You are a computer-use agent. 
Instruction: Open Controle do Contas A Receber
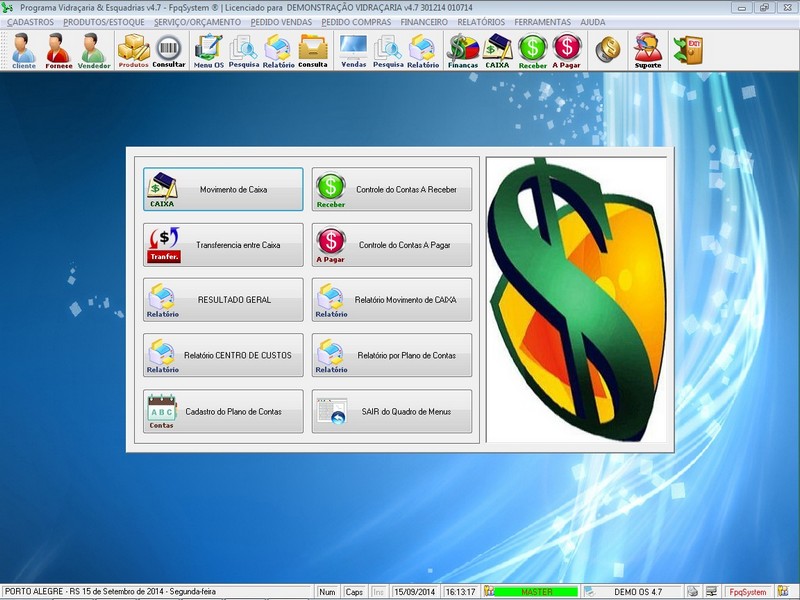[391, 189]
